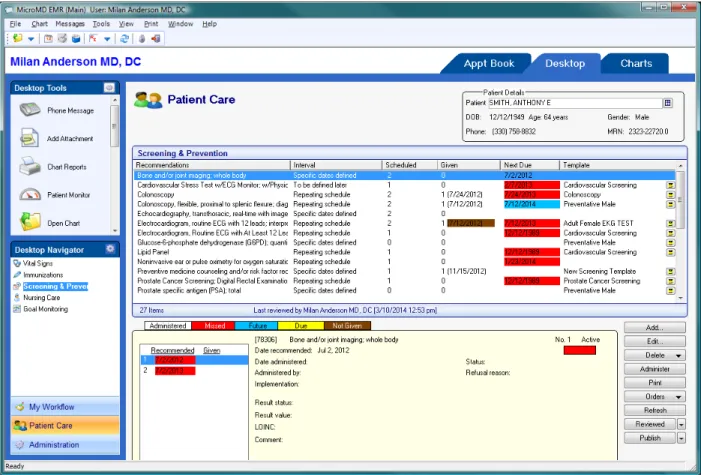This screenshot has width=701, height=475.
Task: Click the template note icon for the Prostate Cancer Screening row
Action: [671, 281]
